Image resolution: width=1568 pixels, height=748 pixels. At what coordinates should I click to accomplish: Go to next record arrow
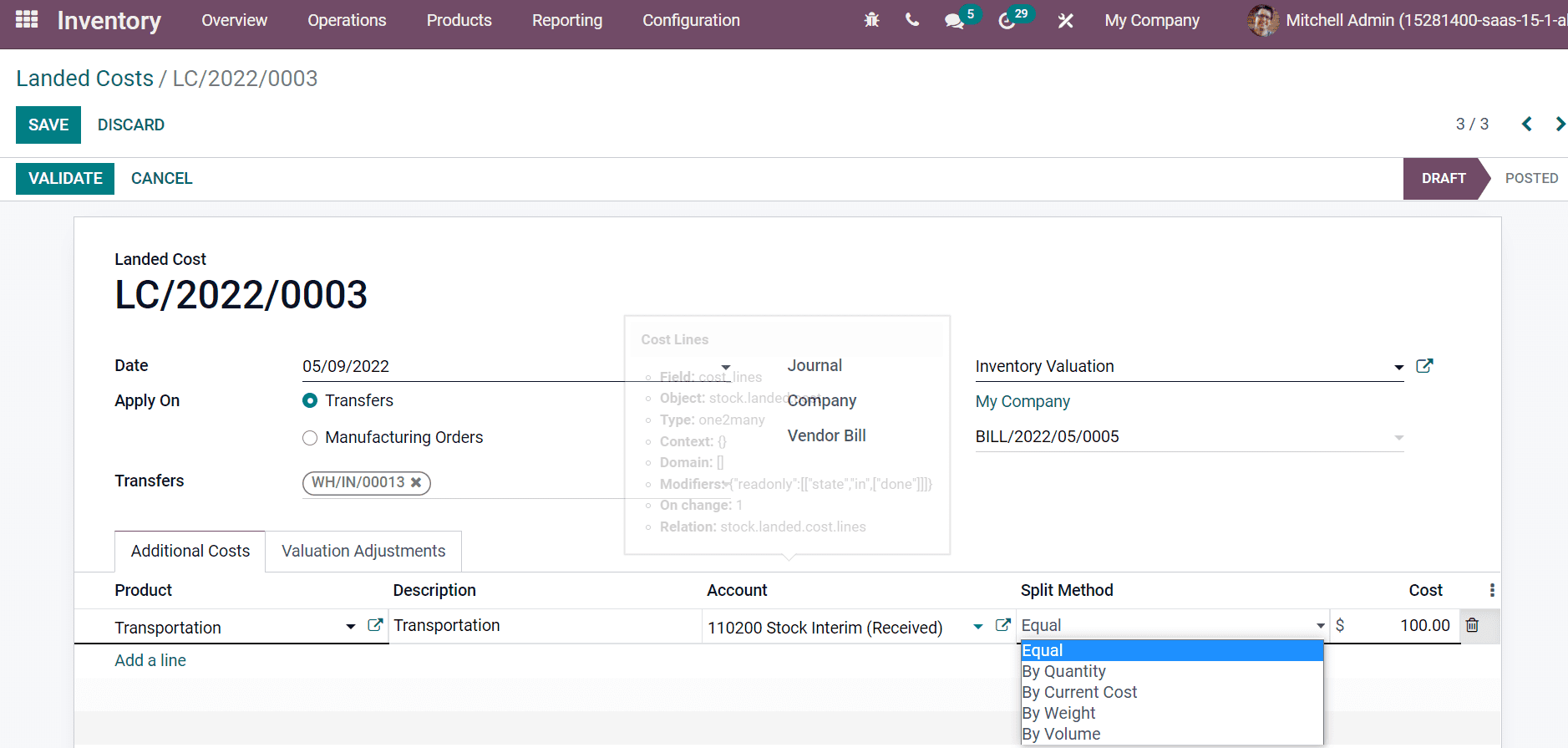[1560, 124]
